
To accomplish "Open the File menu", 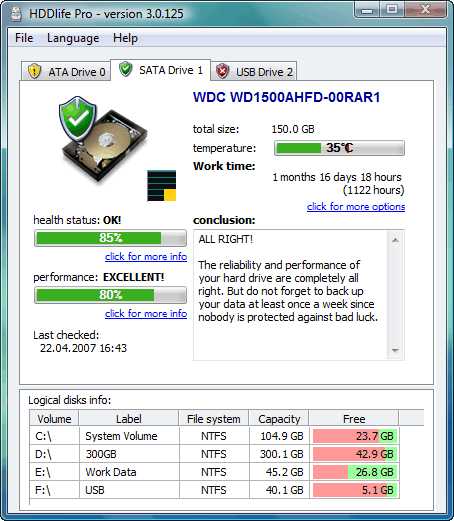I will point(24,38).
